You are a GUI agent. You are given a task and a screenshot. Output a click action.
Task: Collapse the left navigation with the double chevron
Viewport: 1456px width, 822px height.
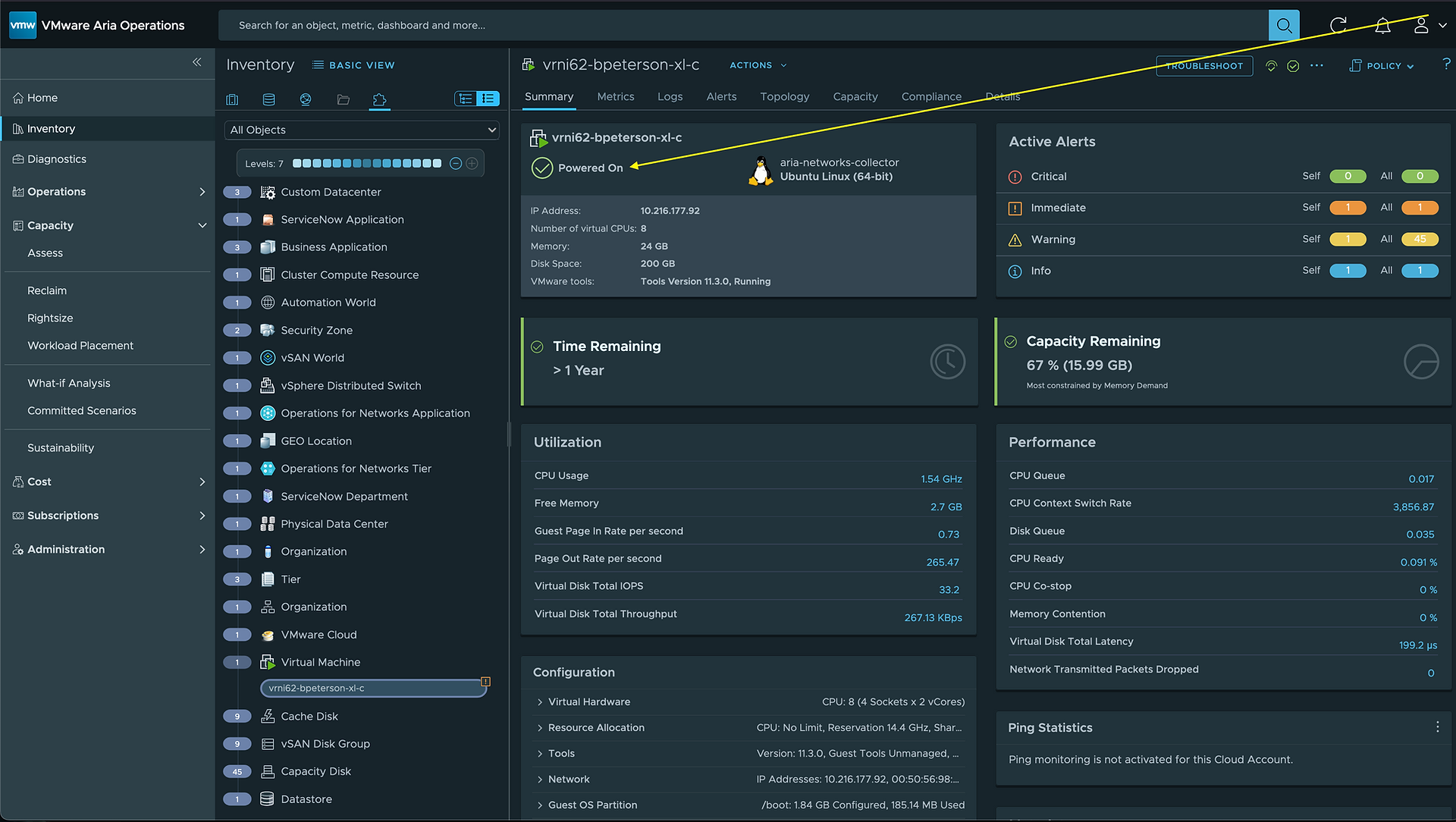pos(197,62)
